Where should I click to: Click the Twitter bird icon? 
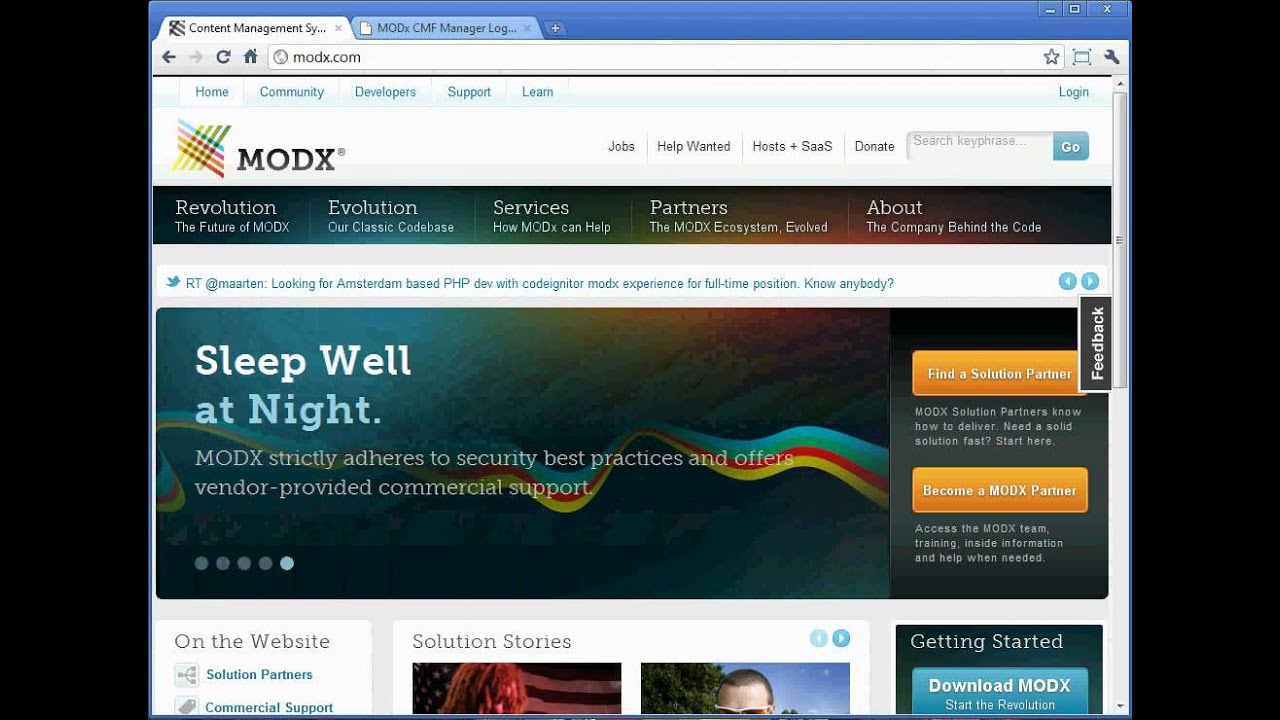click(173, 283)
